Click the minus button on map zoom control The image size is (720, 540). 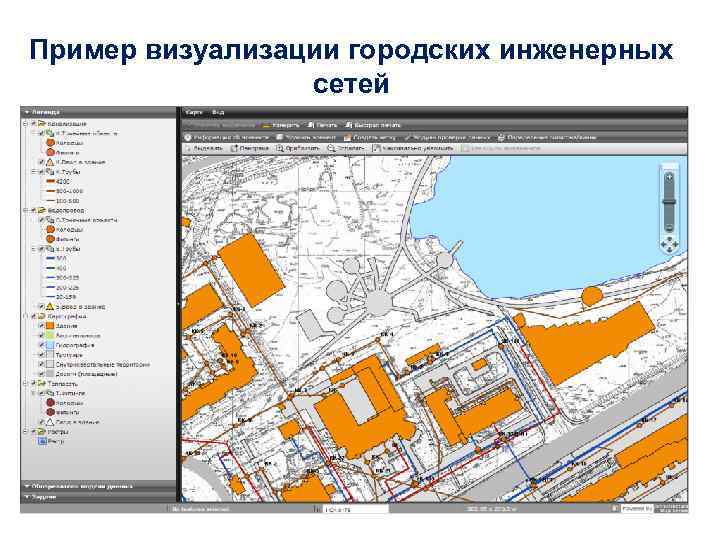tap(669, 227)
